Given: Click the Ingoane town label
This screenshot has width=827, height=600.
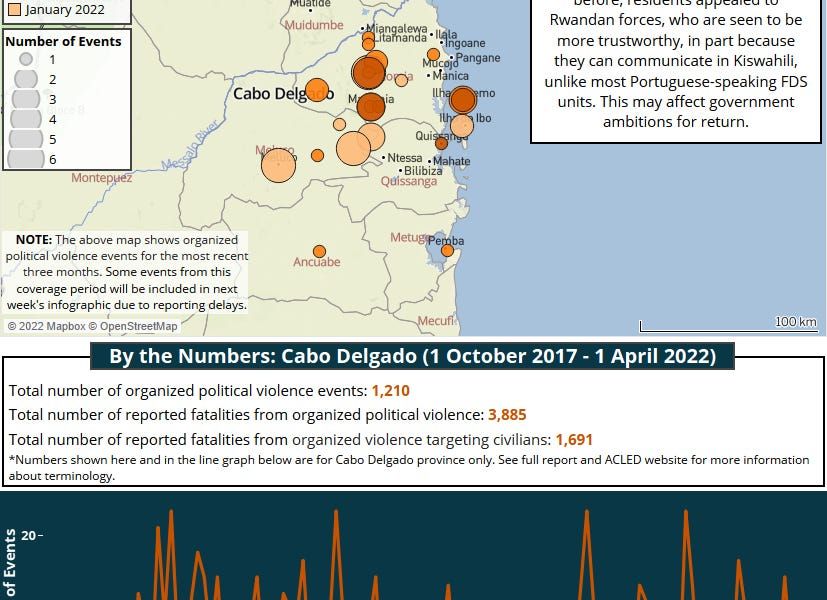Looking at the screenshot, I should [465, 43].
